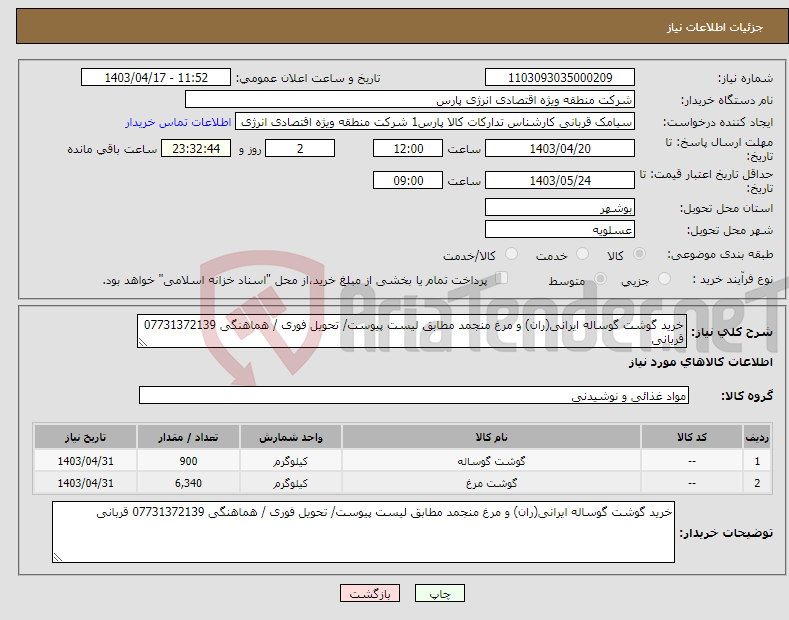789x620 pixels.
Task: Click quantity value 900
Action: point(188,461)
